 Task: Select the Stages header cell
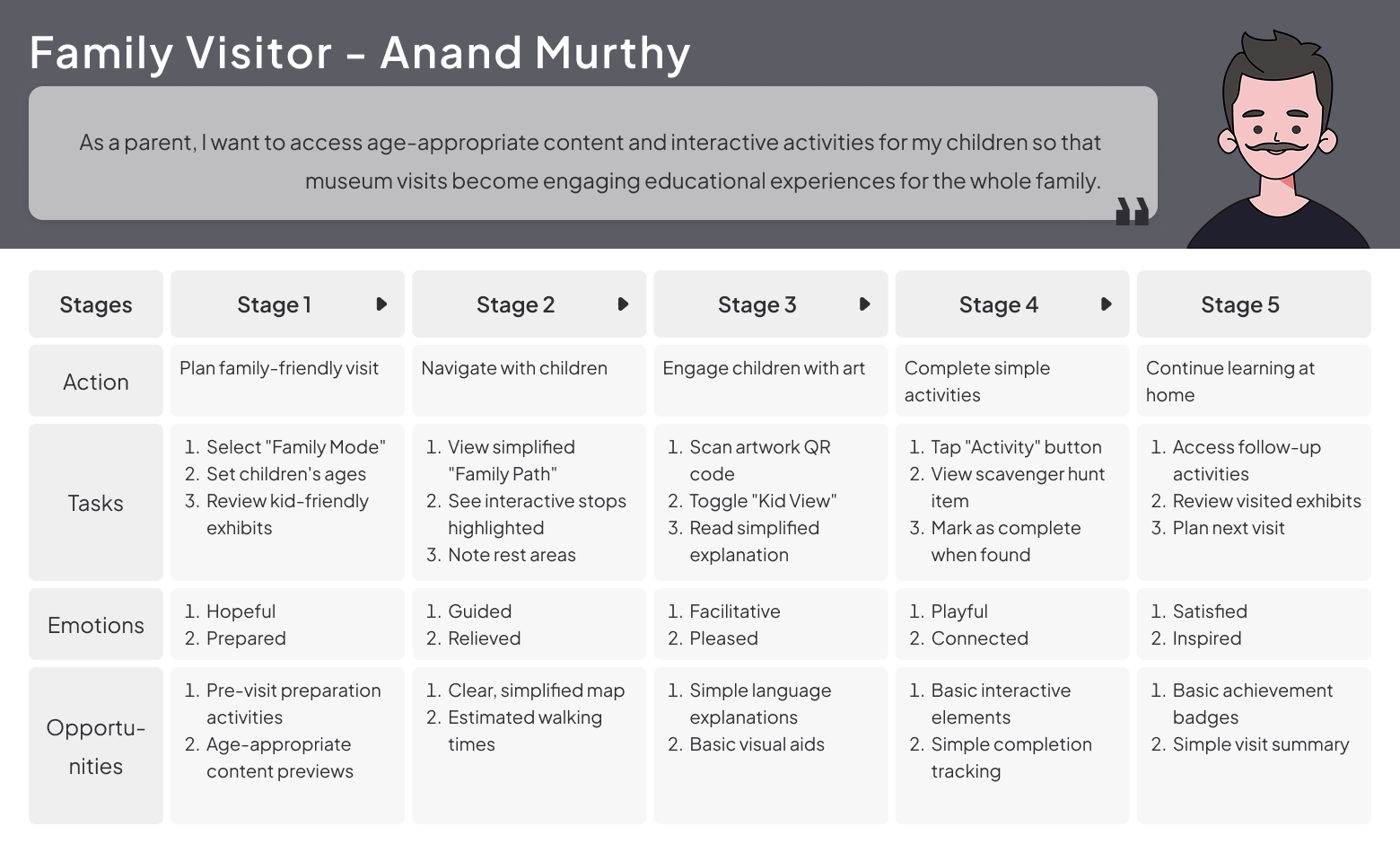96,304
